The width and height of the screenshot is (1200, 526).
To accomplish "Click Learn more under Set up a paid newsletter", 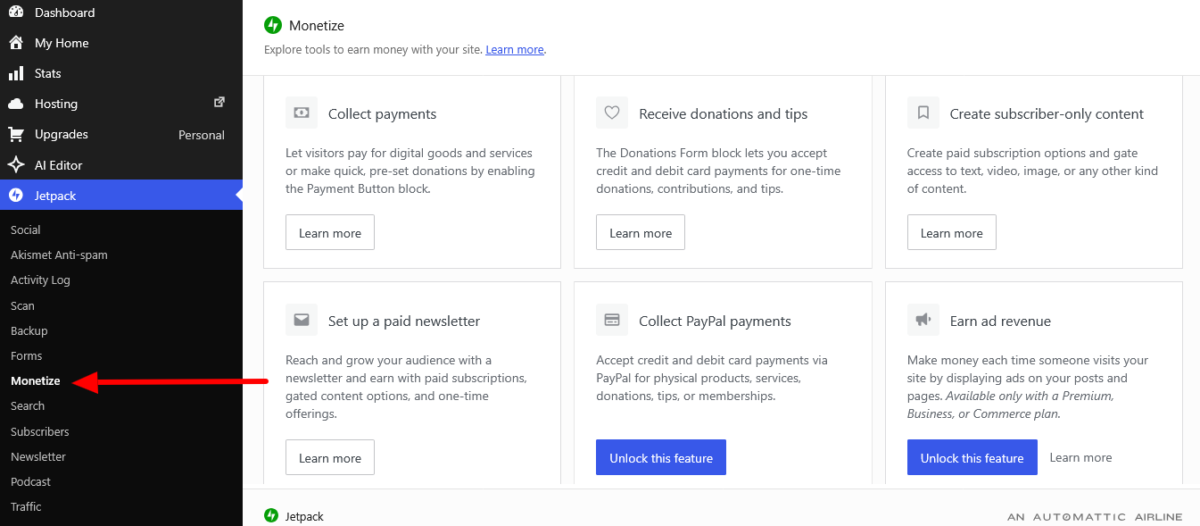I will [x=330, y=458].
